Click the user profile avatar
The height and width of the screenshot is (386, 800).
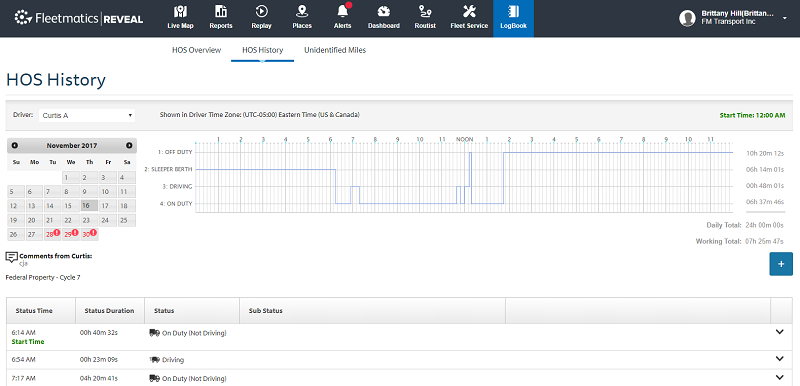point(687,18)
